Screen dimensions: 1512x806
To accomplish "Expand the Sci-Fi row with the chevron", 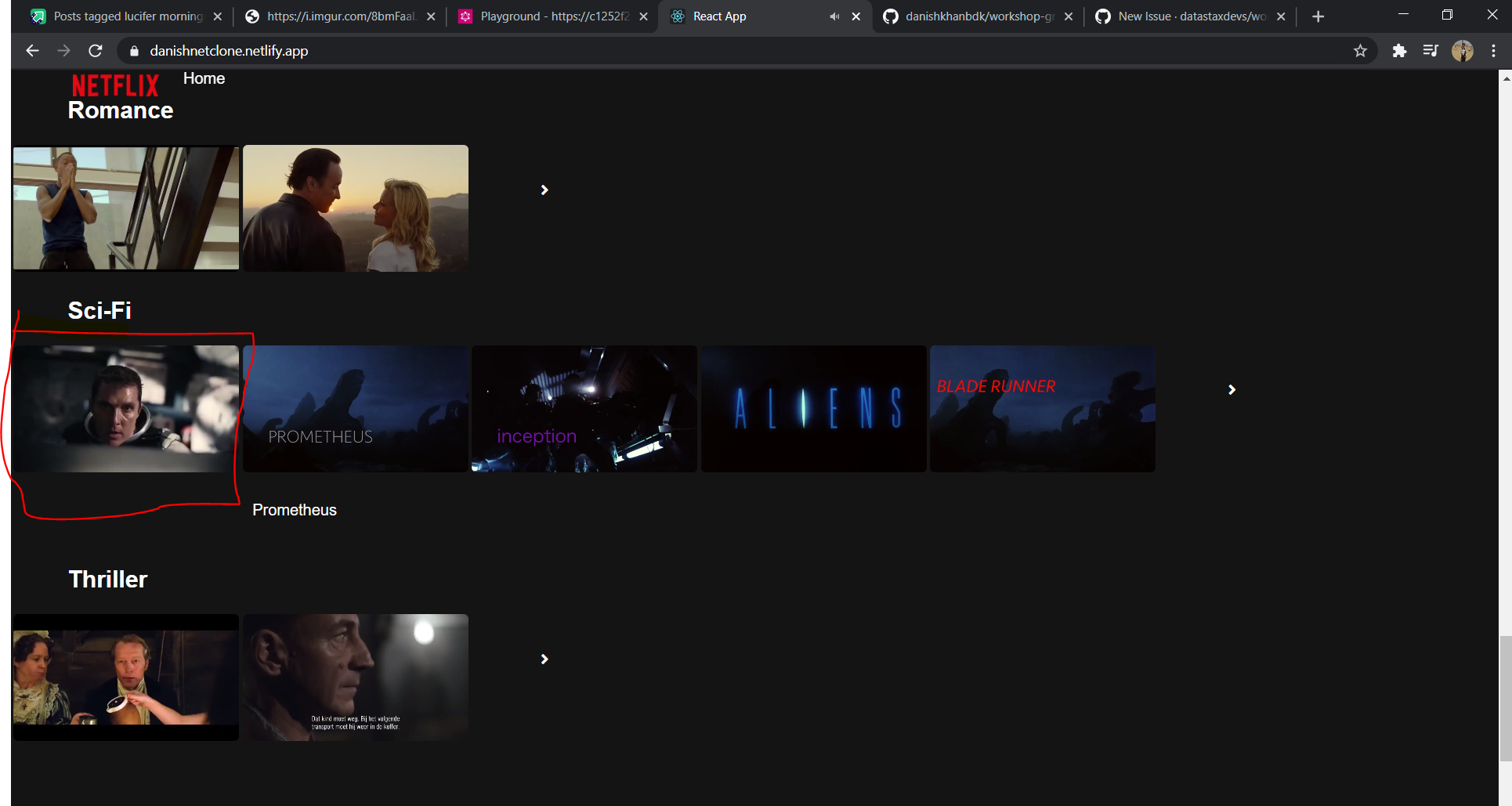I will click(1232, 389).
